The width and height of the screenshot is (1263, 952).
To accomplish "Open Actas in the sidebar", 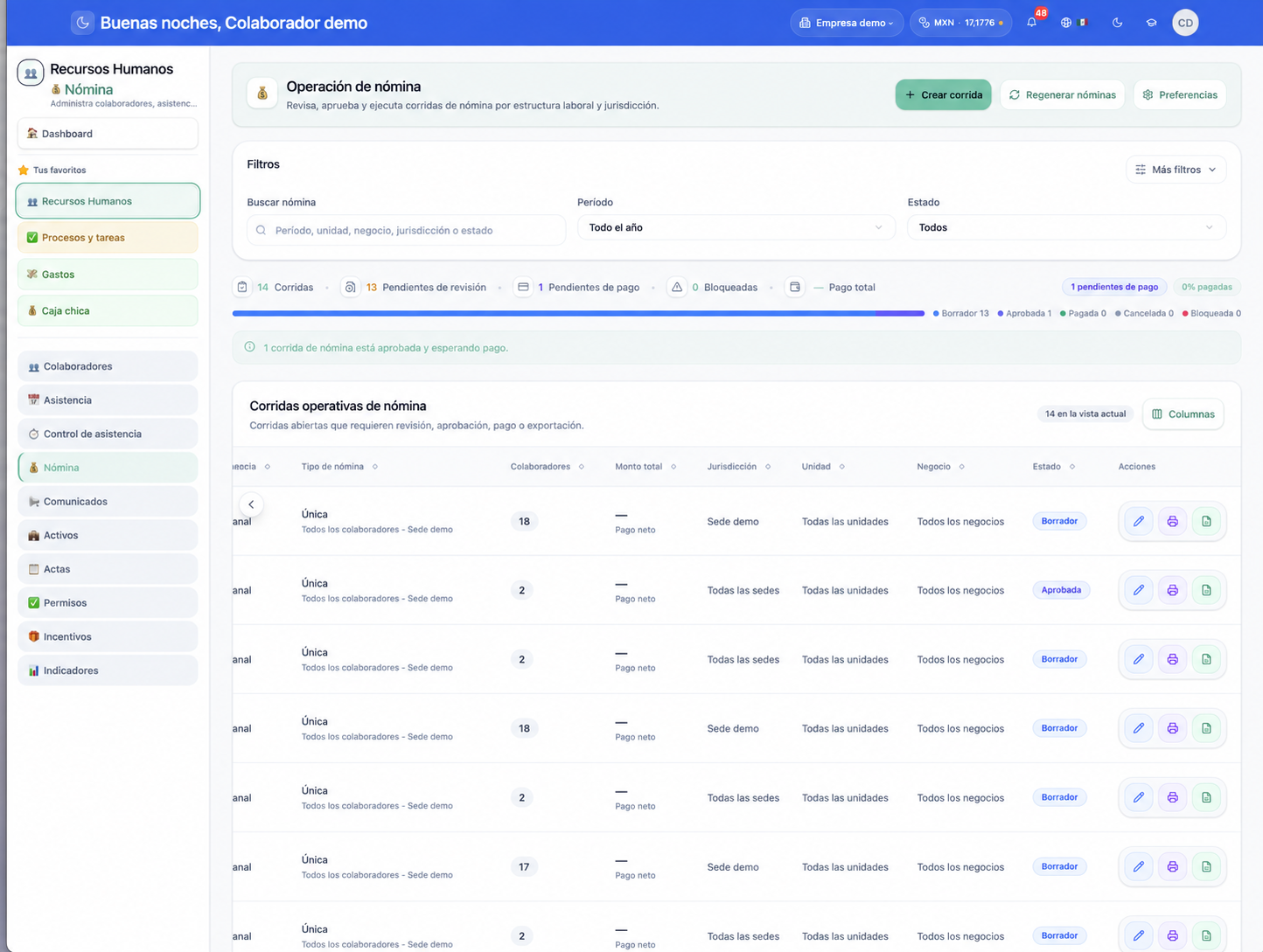I will 108,569.
